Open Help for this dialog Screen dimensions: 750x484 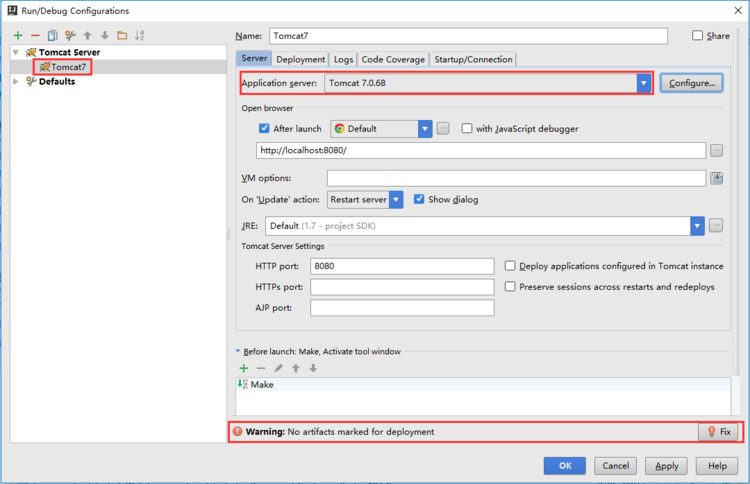click(717, 466)
